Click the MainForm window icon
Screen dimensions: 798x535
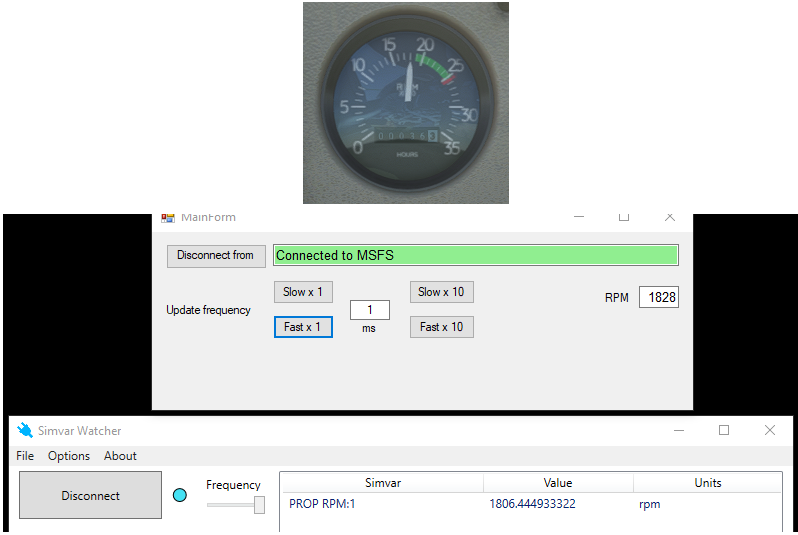click(x=168, y=217)
